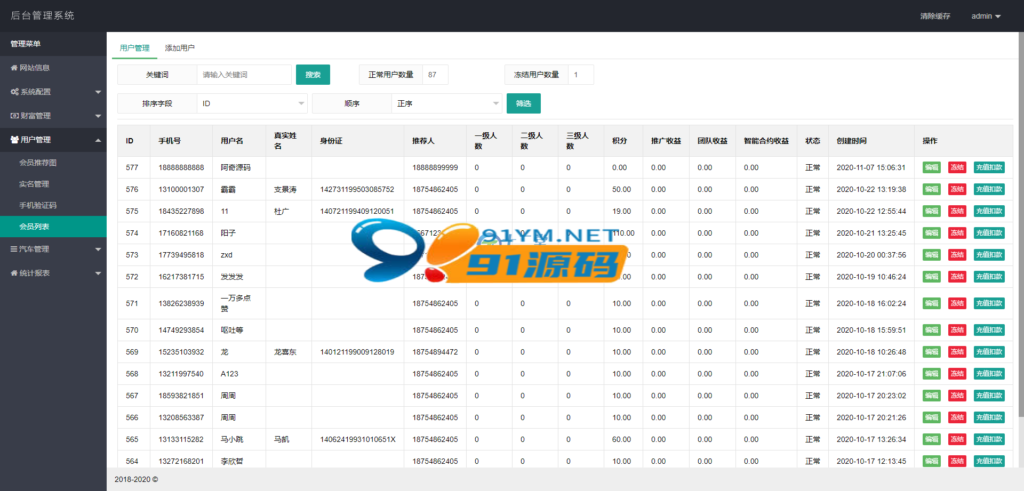Click phone number 13100001307
Screen dimensions: 1024x491
pos(181,189)
